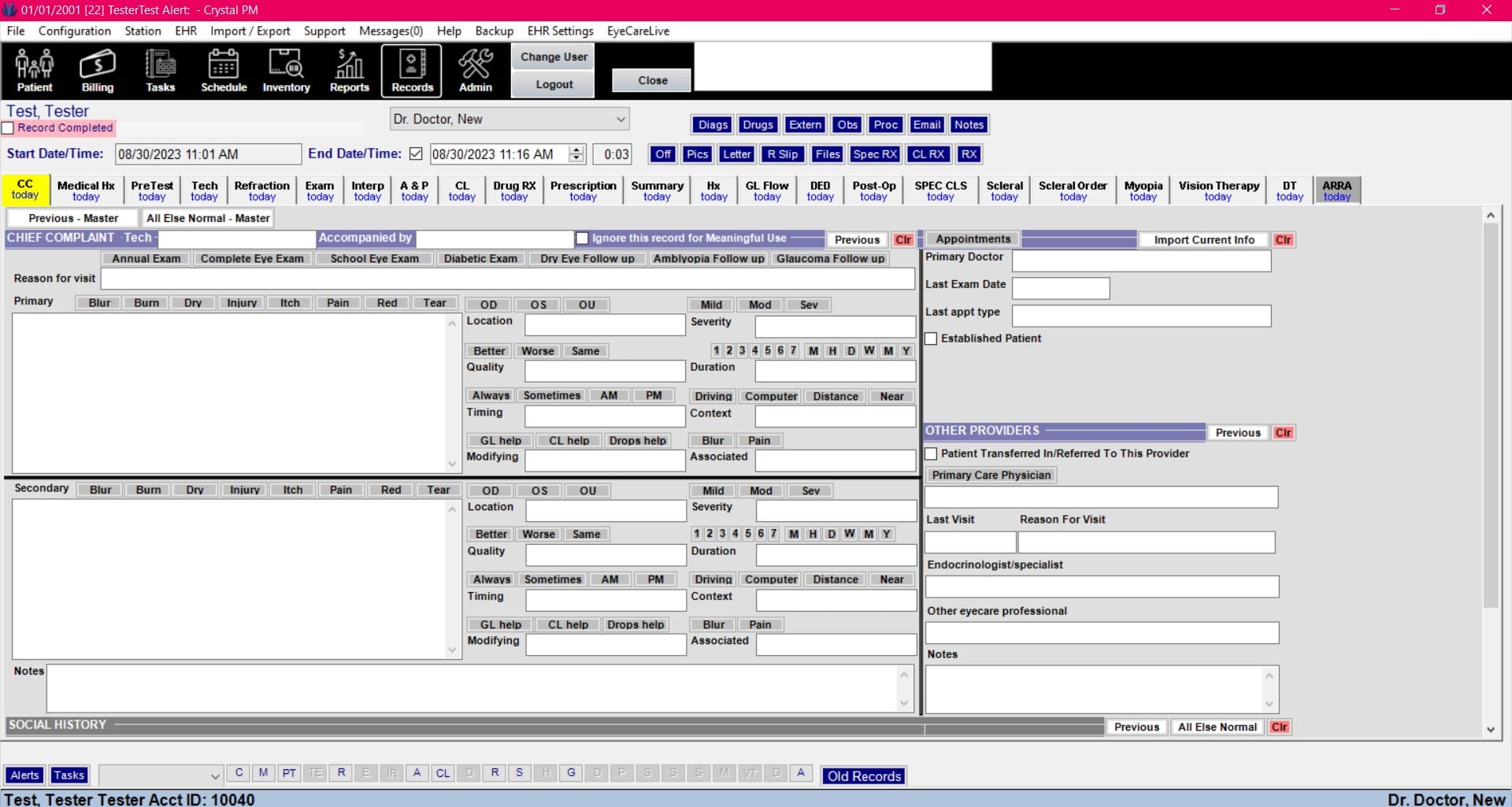Check Patient Transferred In/Referred To This Provider
Viewport: 1512px width, 807px height.
(931, 453)
